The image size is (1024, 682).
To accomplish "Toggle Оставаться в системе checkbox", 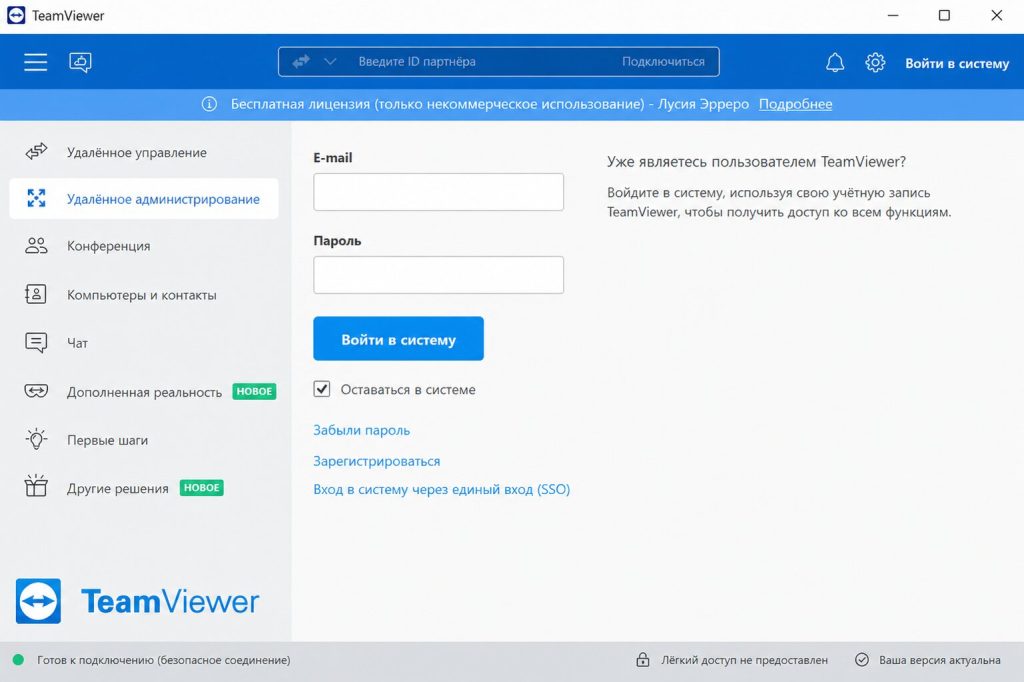I will (322, 389).
